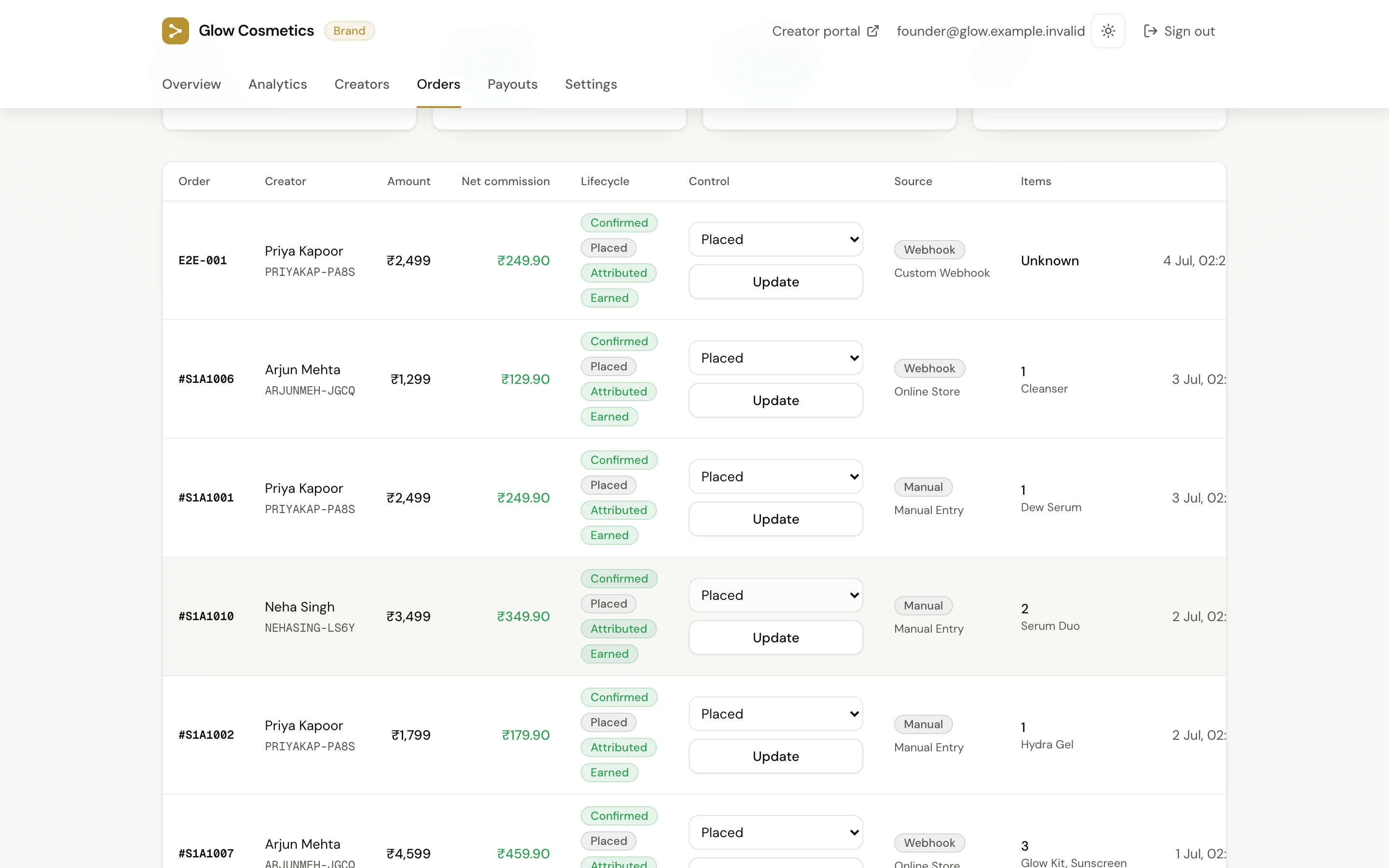Screen dimensions: 1389x868
Task: Click order ID #S1A1006
Action: point(206,380)
